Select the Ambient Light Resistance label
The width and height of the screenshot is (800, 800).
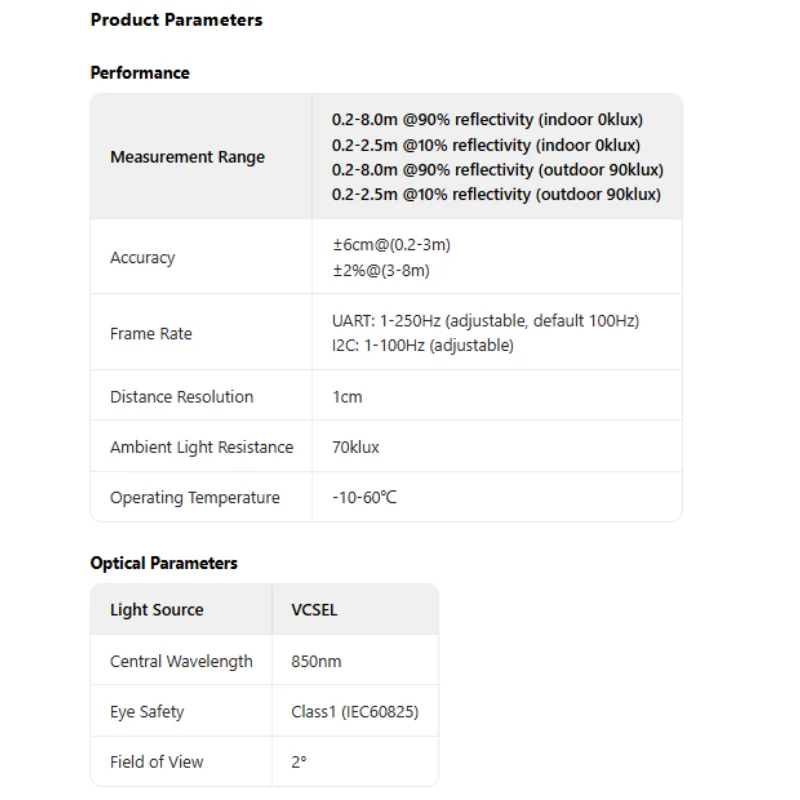click(201, 447)
